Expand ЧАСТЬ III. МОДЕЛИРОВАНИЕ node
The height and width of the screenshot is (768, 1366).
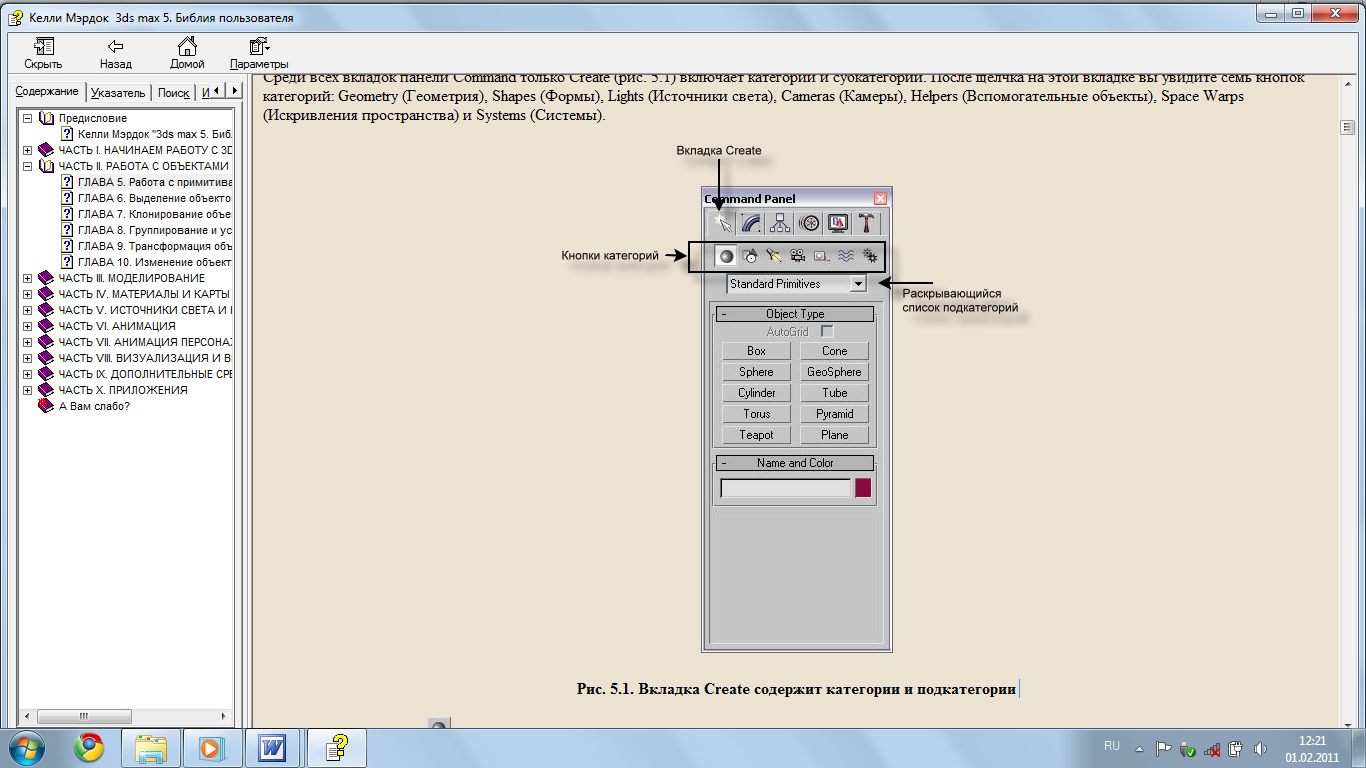coord(27,278)
